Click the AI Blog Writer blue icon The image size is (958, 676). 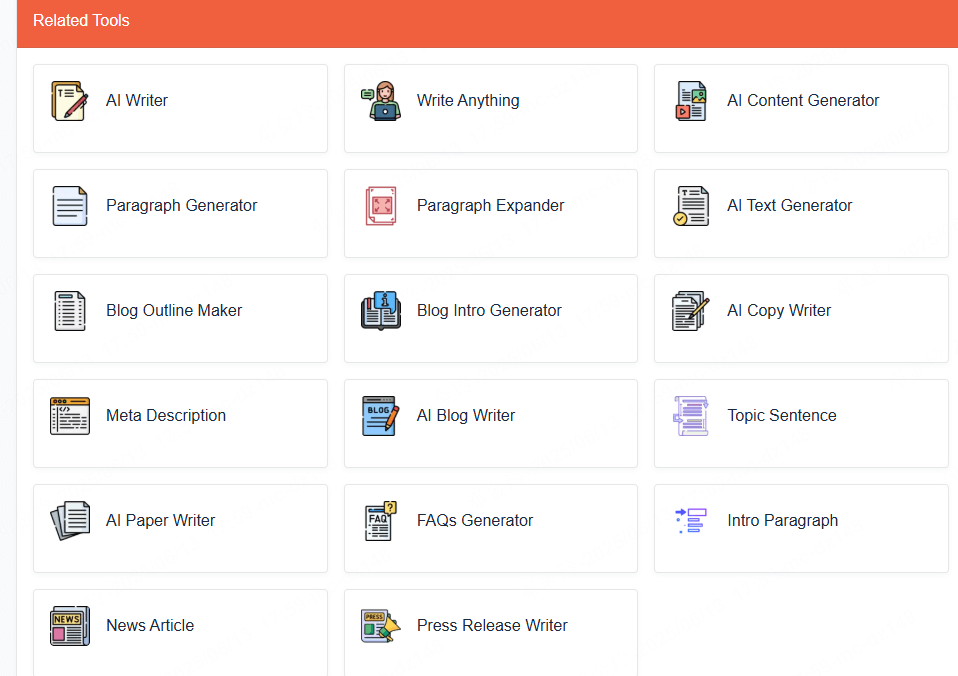[x=381, y=416]
